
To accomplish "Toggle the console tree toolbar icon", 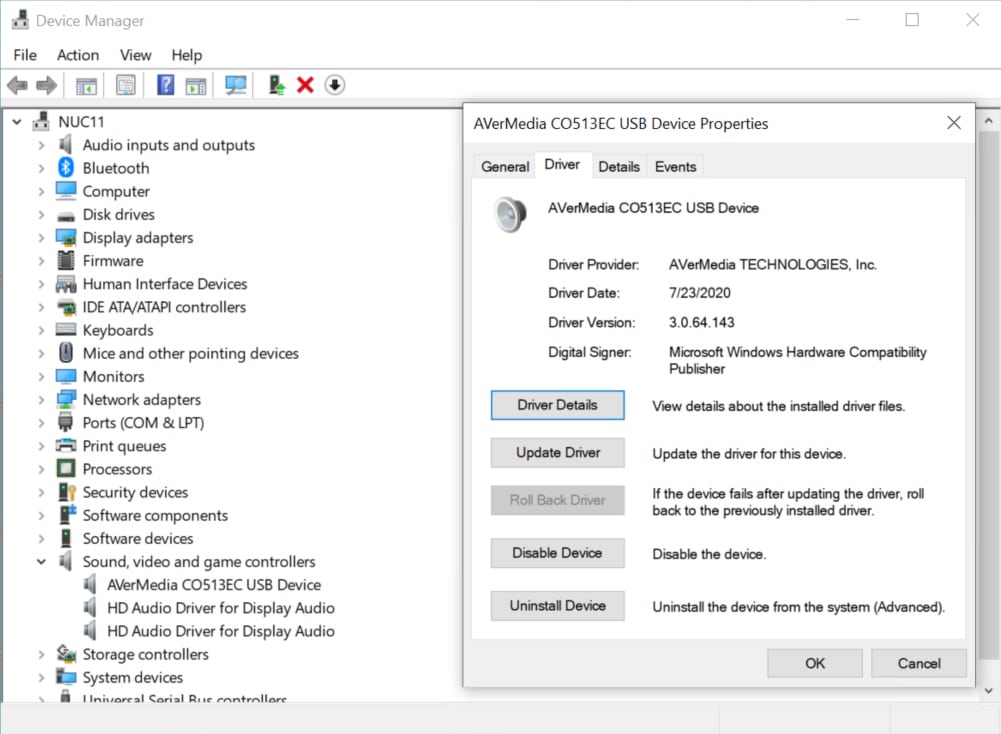I will pos(86,85).
